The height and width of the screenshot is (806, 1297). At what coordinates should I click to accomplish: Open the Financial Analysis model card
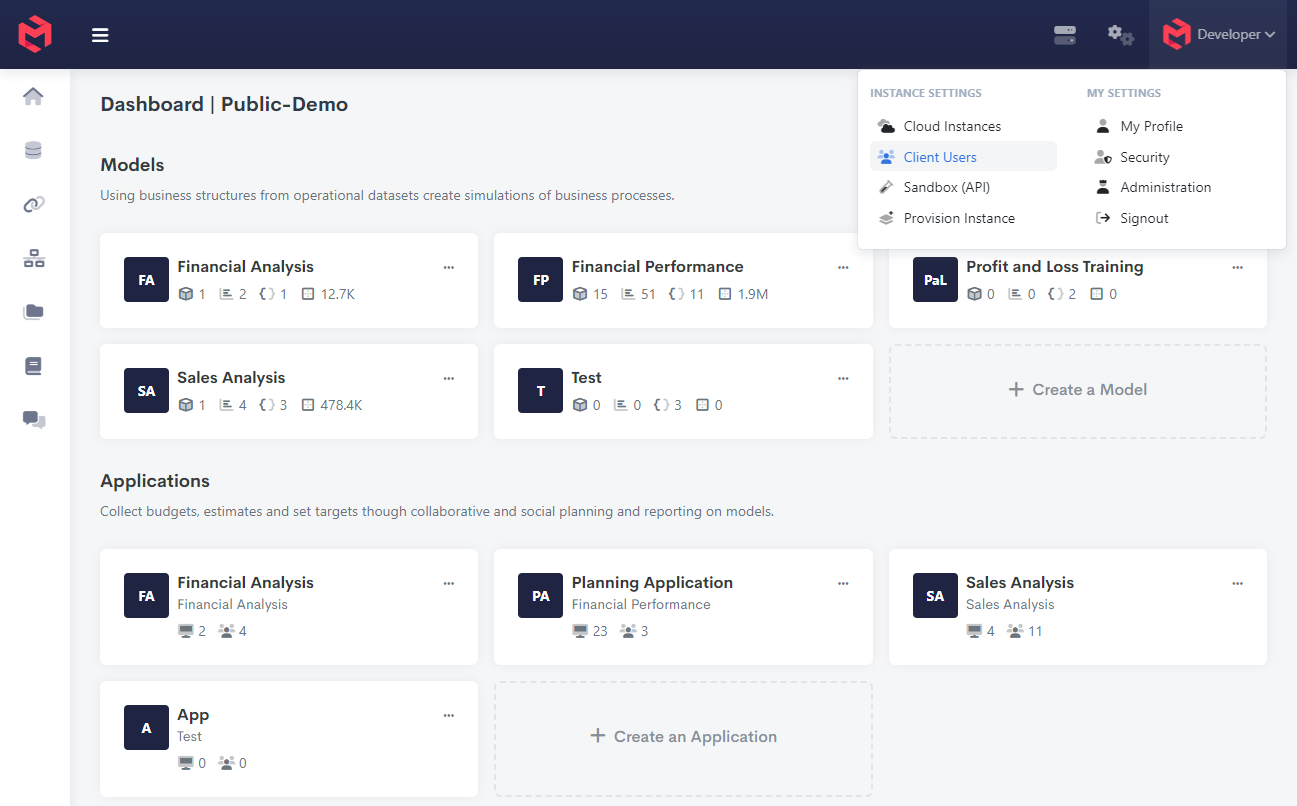click(x=245, y=267)
